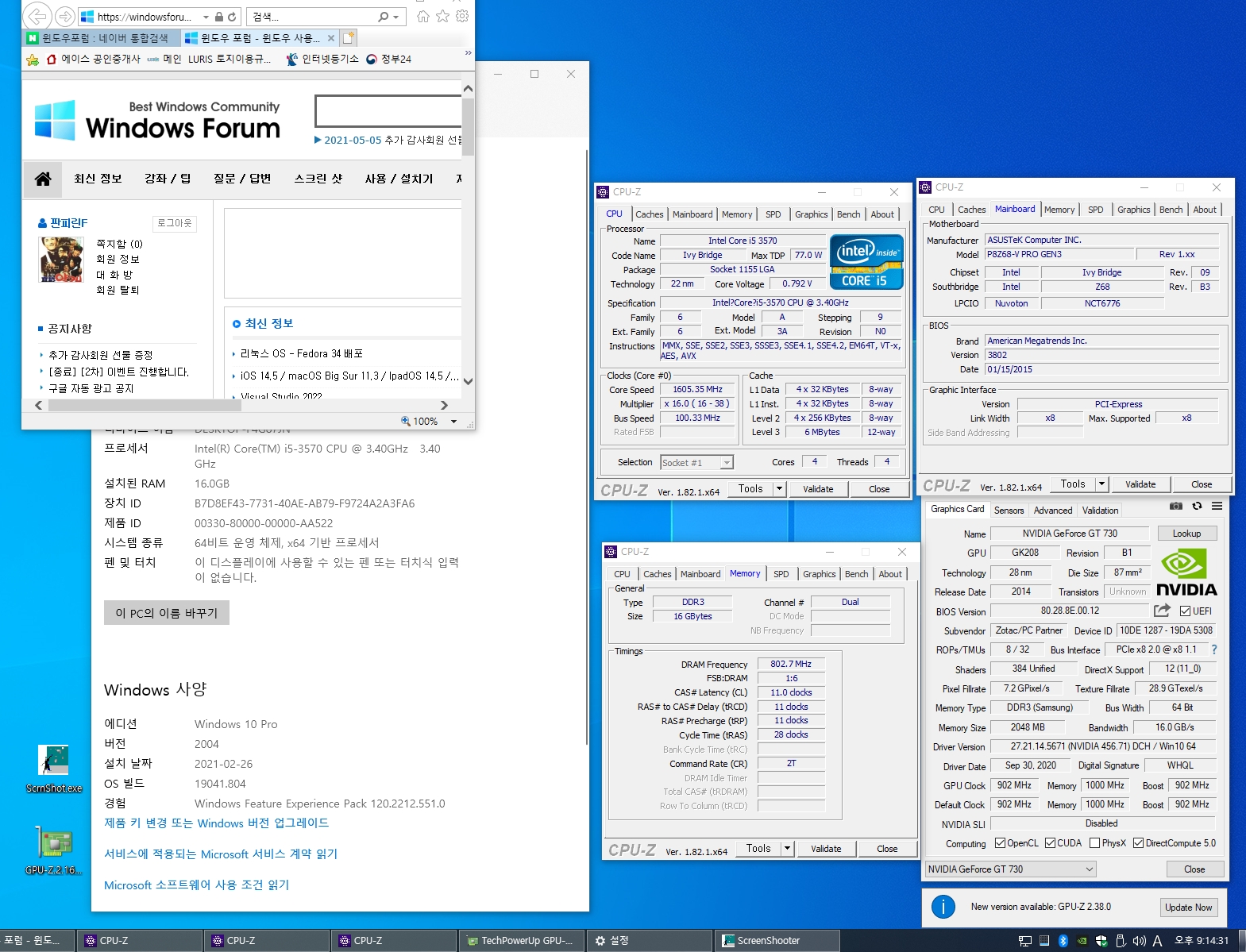
Task: Switch to SPD tab in Memory window
Action: (781, 574)
